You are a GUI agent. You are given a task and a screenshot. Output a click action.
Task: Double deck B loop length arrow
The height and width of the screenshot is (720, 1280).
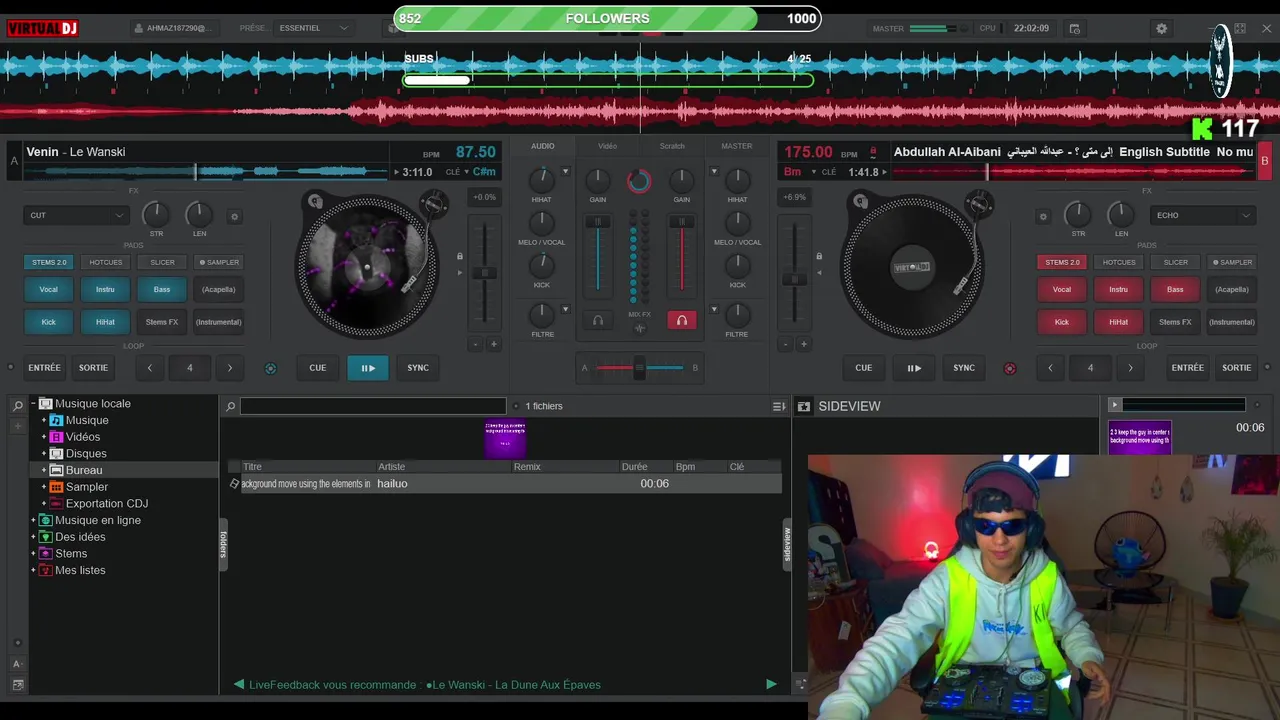1130,368
